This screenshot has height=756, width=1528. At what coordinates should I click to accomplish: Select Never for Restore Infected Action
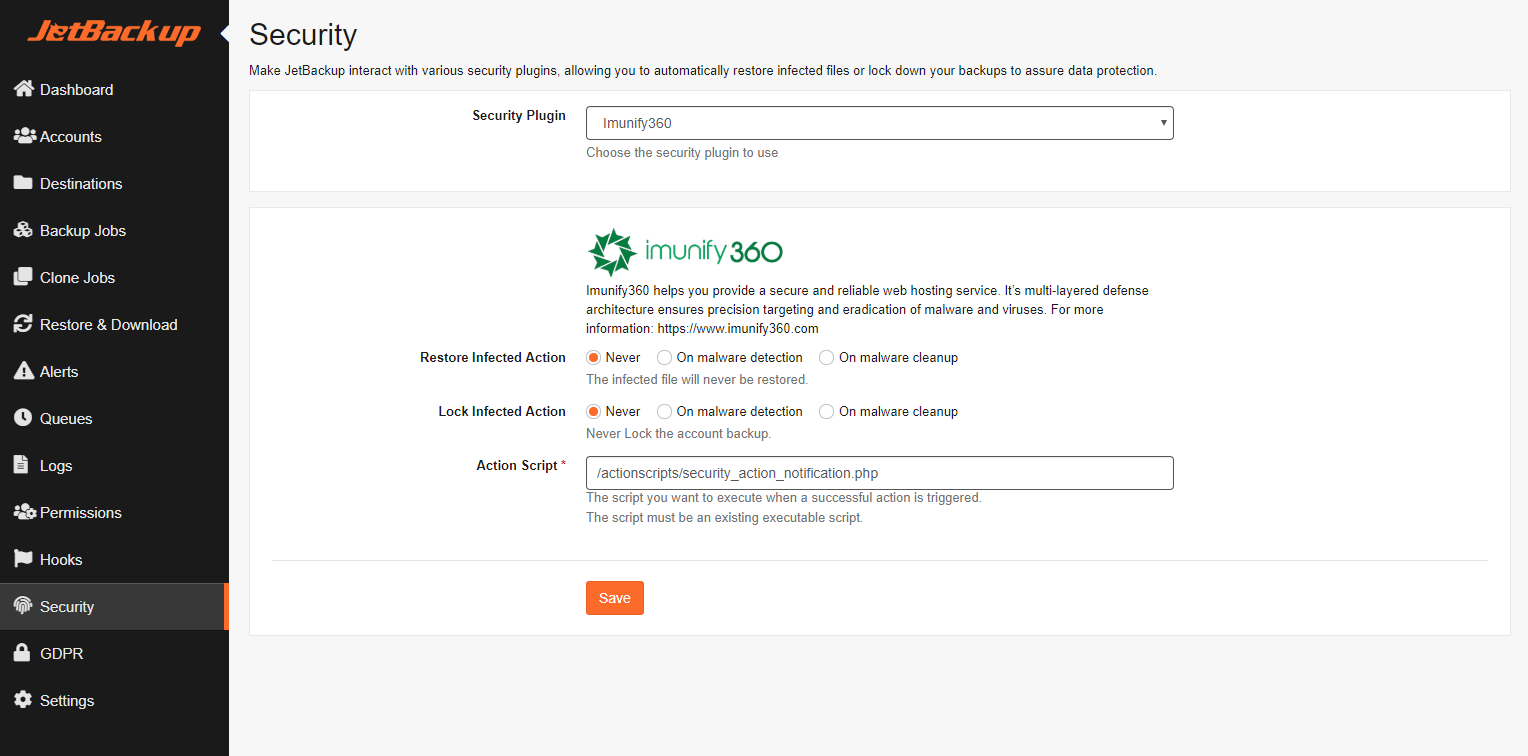tap(593, 357)
